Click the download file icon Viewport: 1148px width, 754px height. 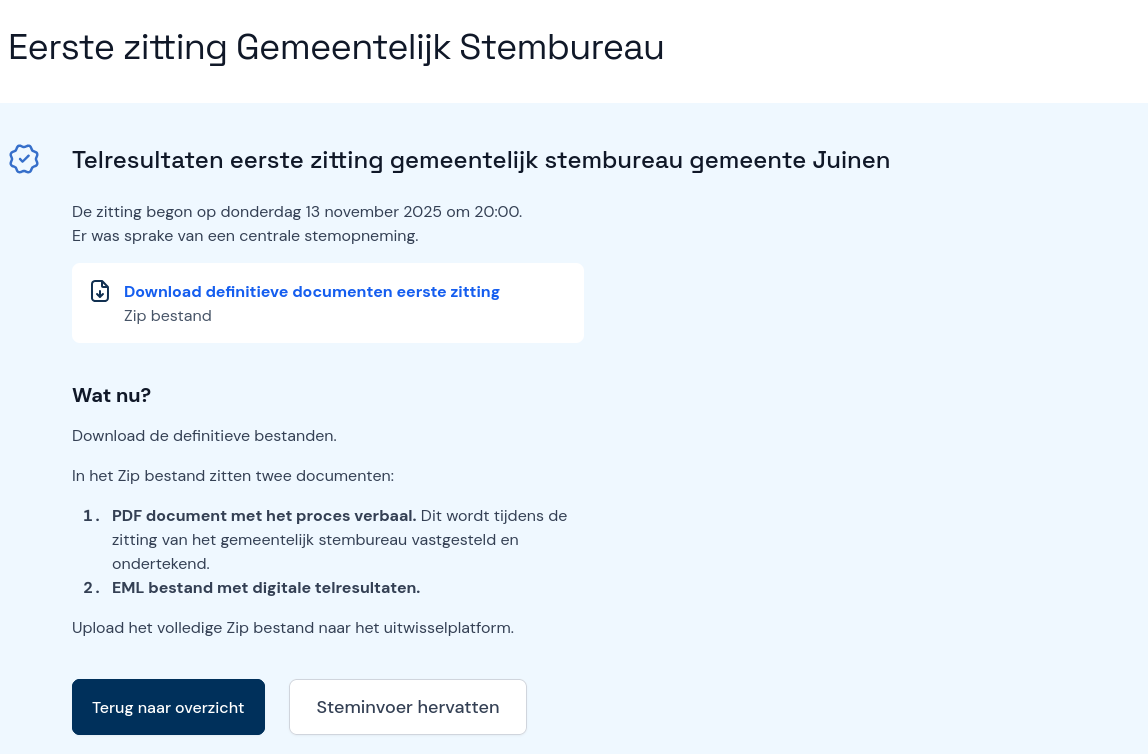click(99, 290)
